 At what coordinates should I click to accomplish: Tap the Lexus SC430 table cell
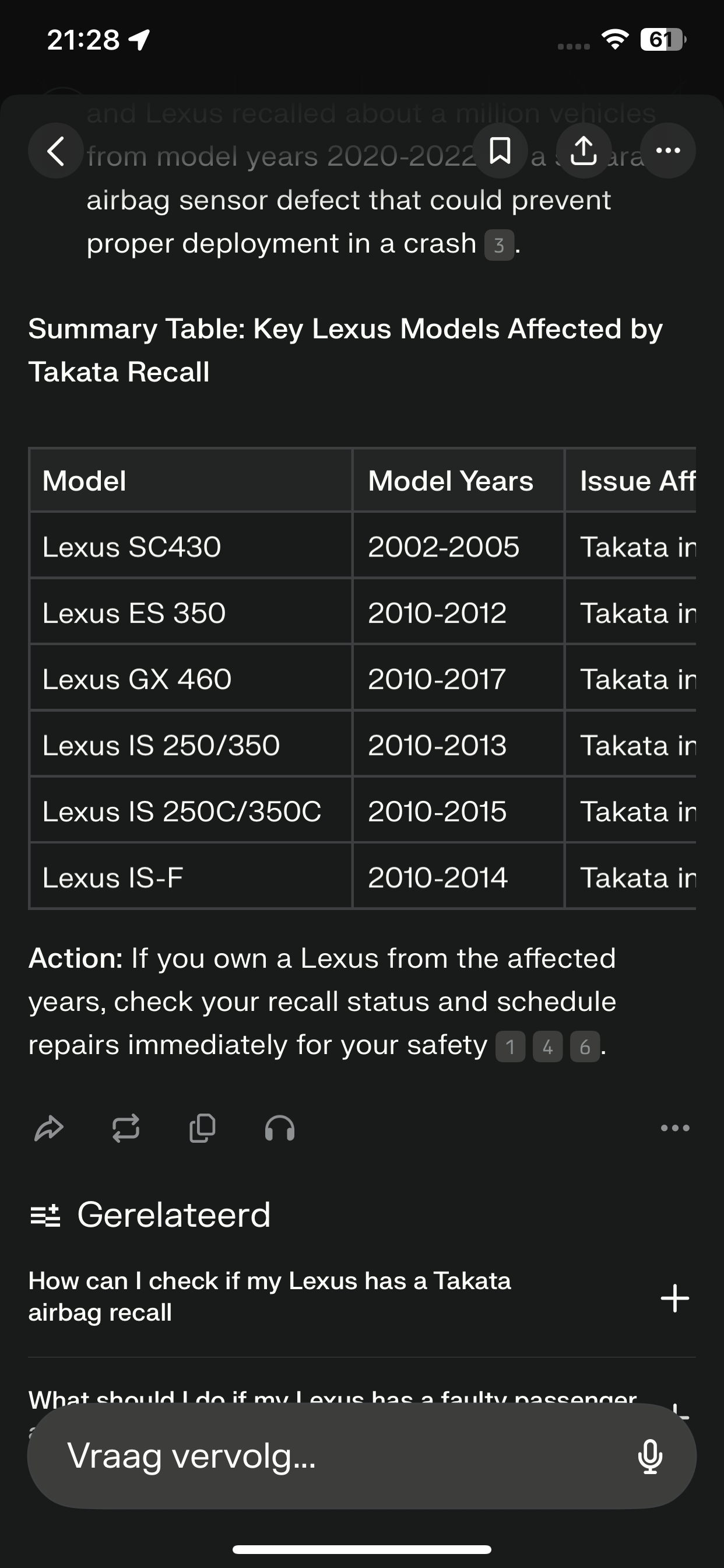[190, 547]
